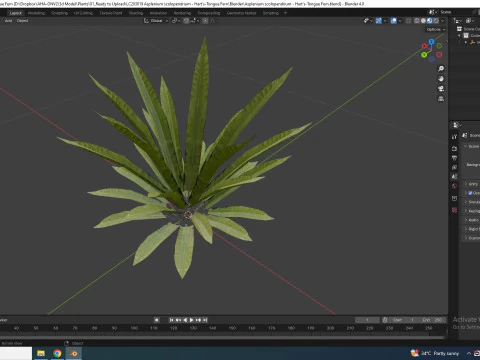Add a new workspace with plus button
Viewport: 480px width, 360px height.
(285, 13)
